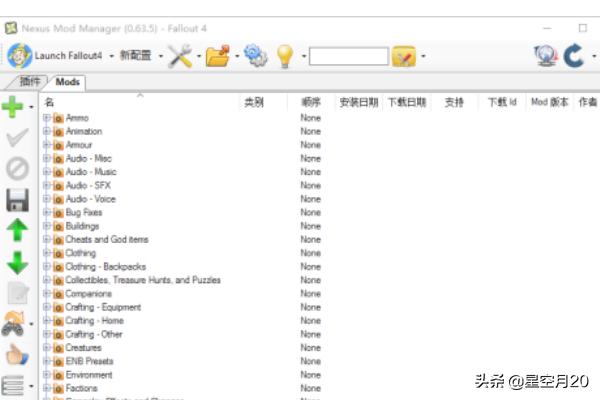Deactivate mod with the circle-slash icon
The height and width of the screenshot is (400, 600).
[17, 168]
